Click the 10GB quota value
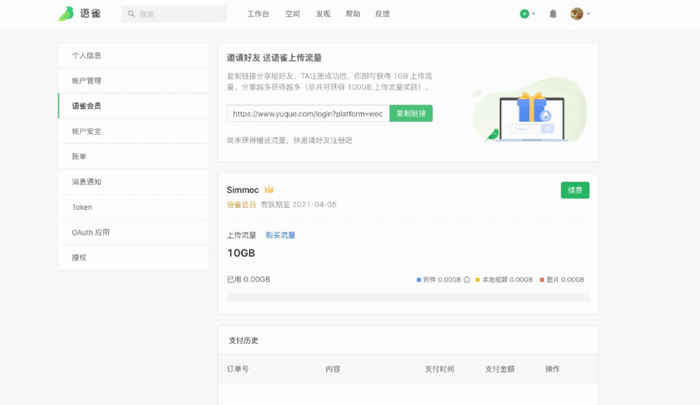Image resolution: width=700 pixels, height=405 pixels. point(241,253)
